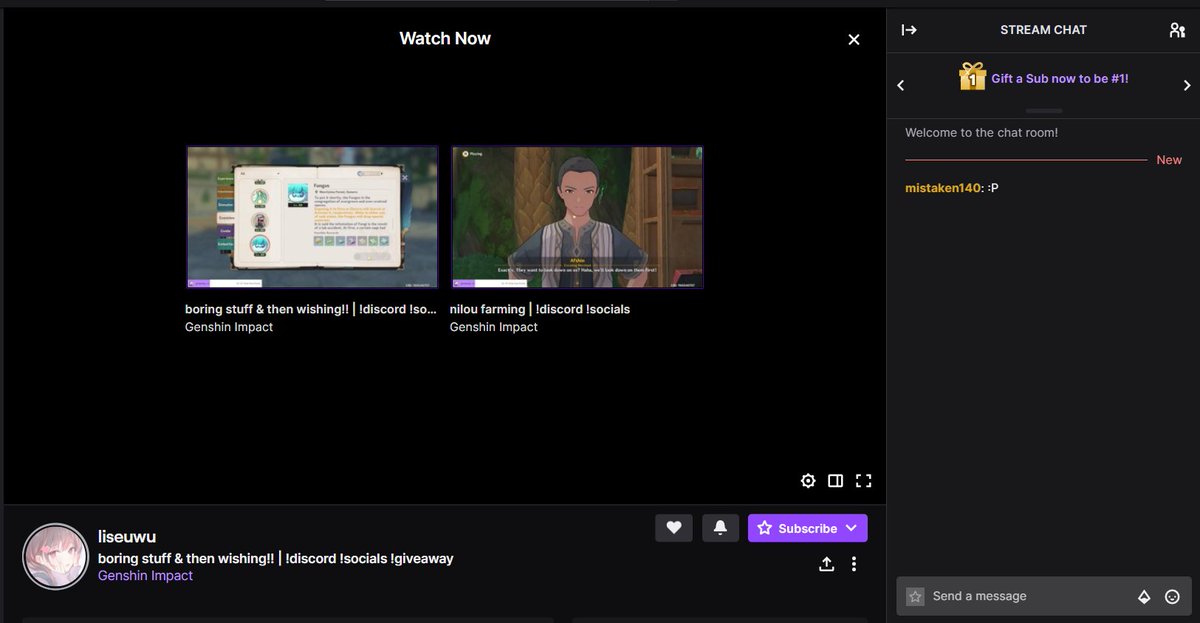The image size is (1200, 623).
Task: Click the stream title under liseuwu
Action: (275, 558)
